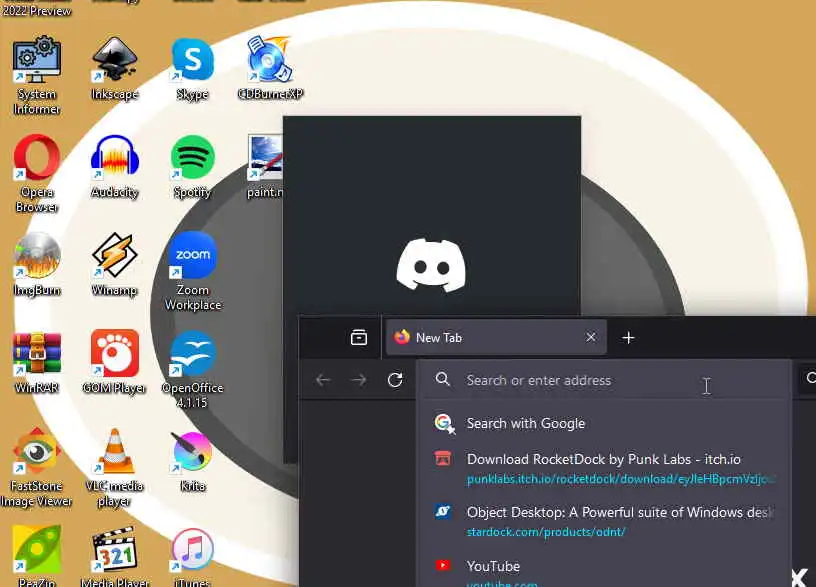This screenshot has height=587, width=816.
Task: Launch Inkscape from the desktop
Action: tap(114, 69)
